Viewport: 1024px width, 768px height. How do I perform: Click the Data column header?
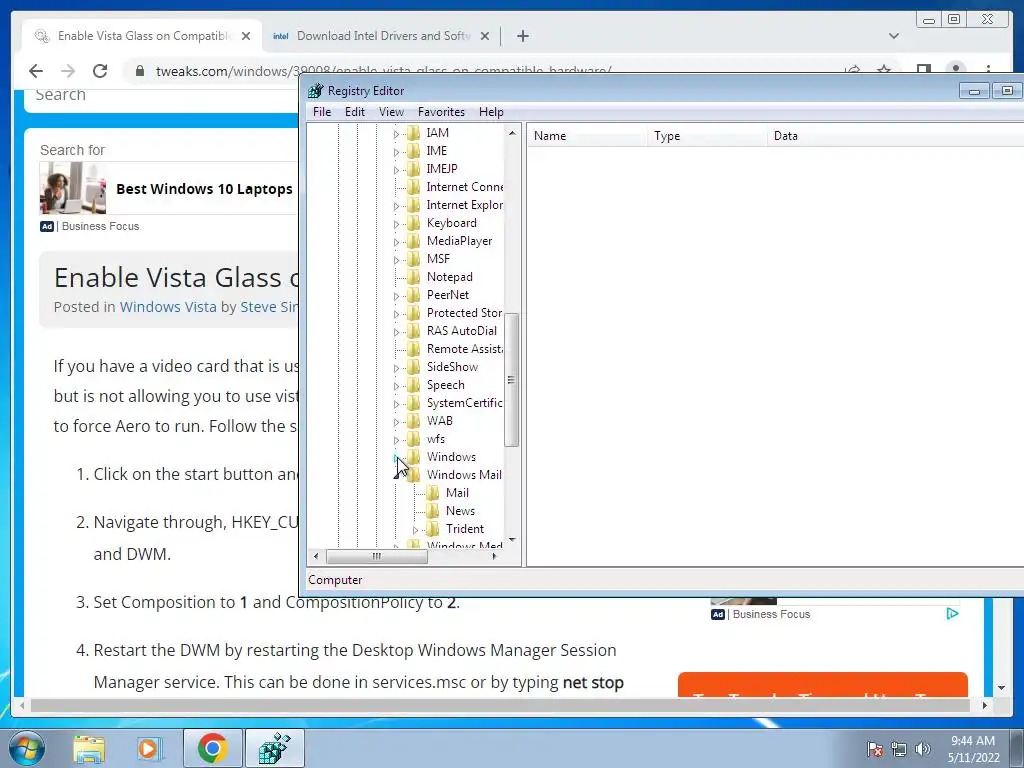(x=895, y=136)
